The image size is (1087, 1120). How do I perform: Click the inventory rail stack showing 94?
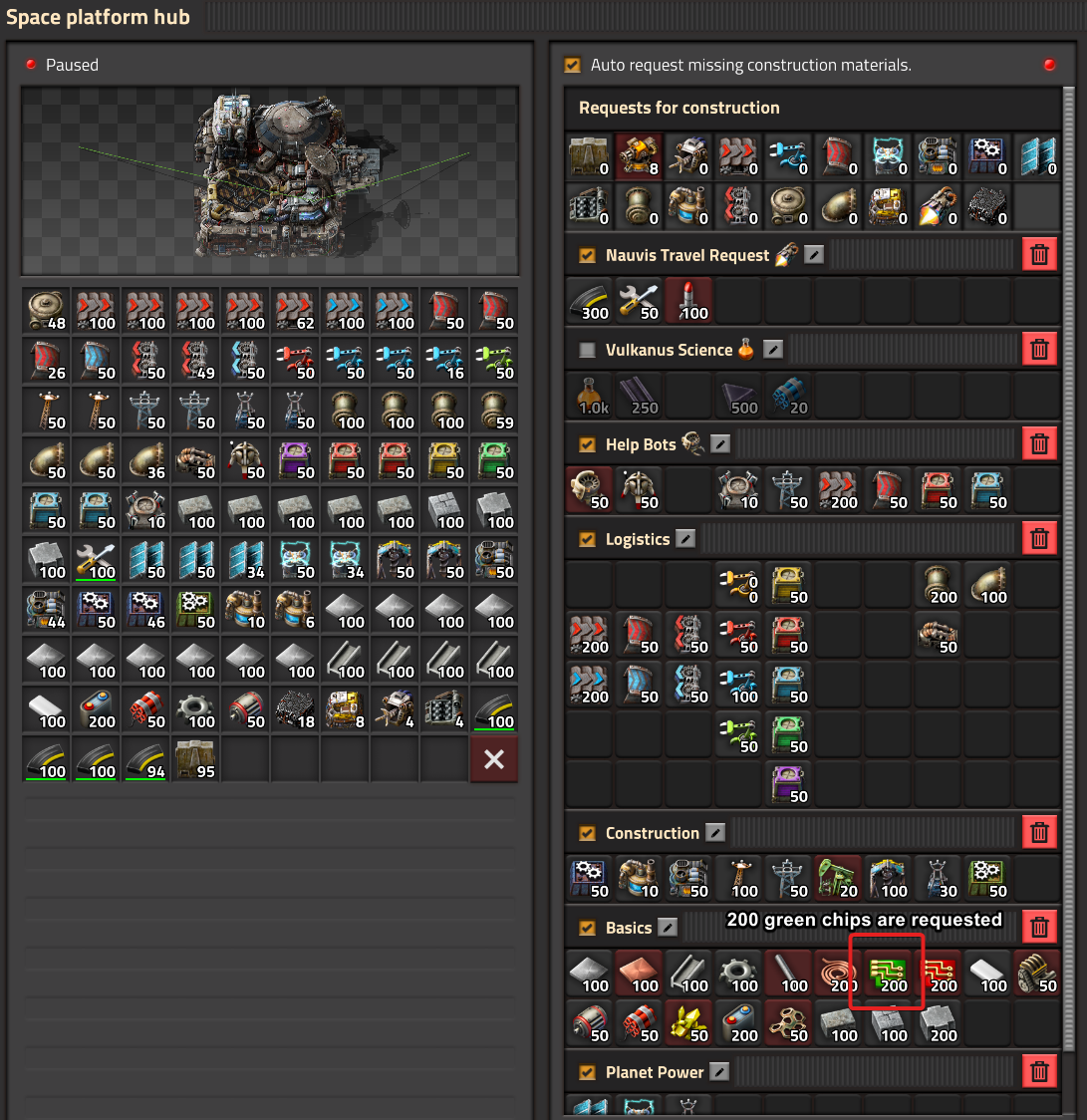(x=145, y=759)
